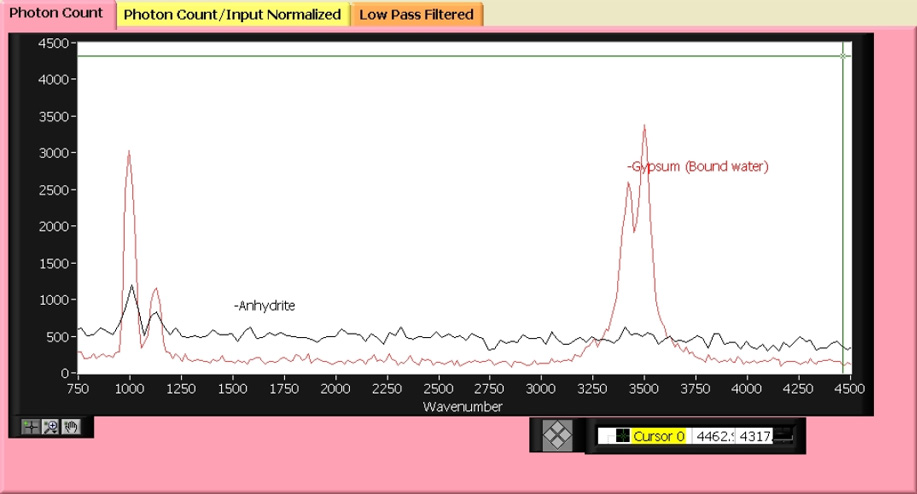Switch to the Photon Count tab
Image resolution: width=917 pixels, height=494 pixels.
[57, 13]
